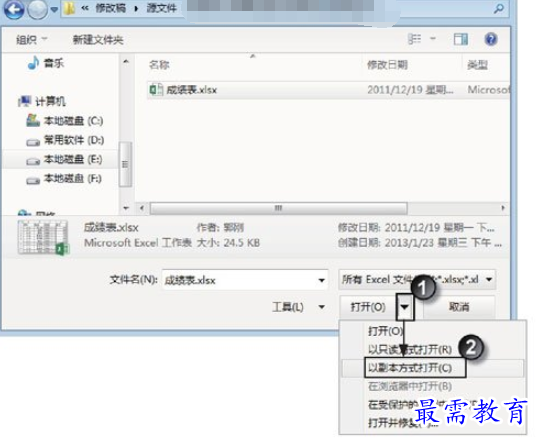Image resolution: width=536 pixels, height=443 pixels.
Task: Click the file list scroll left arrow
Action: point(142,208)
